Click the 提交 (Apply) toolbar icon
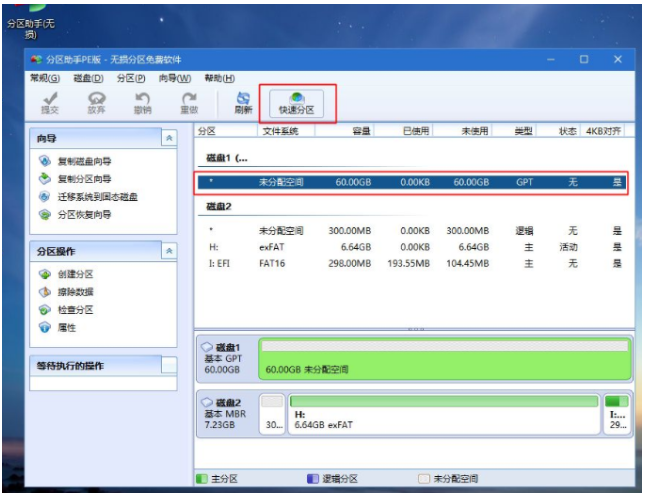 49,103
